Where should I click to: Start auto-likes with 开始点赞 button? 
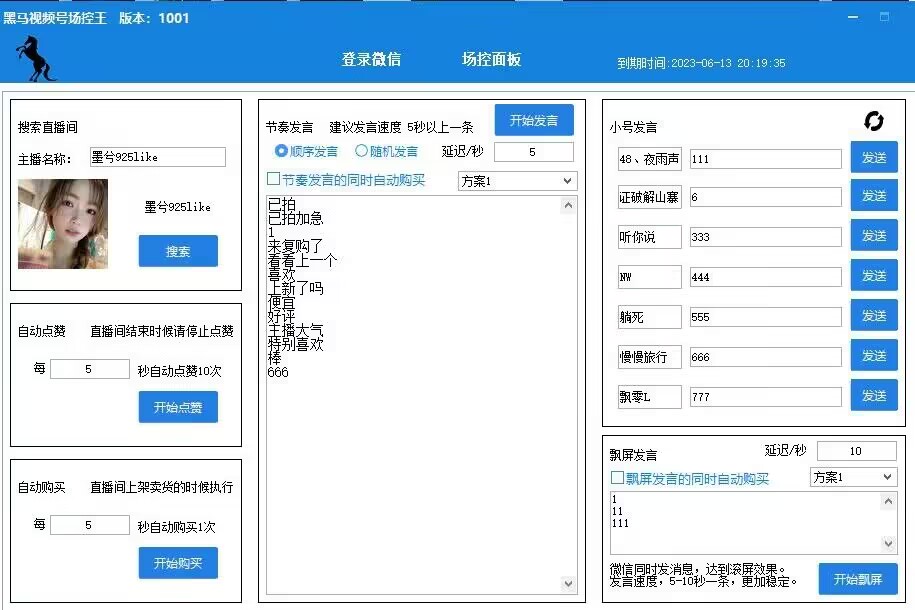tap(178, 407)
